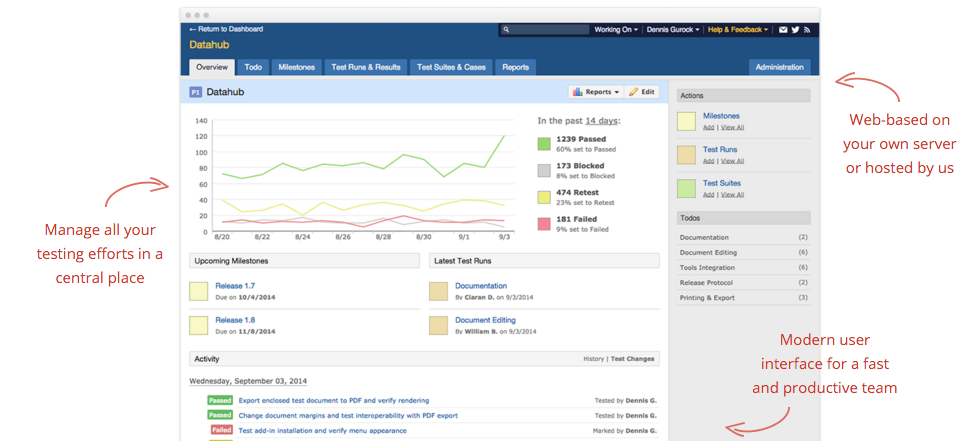Open the Administration tab
Image resolution: width=959 pixels, height=441 pixels.
pyautogui.click(x=780, y=67)
